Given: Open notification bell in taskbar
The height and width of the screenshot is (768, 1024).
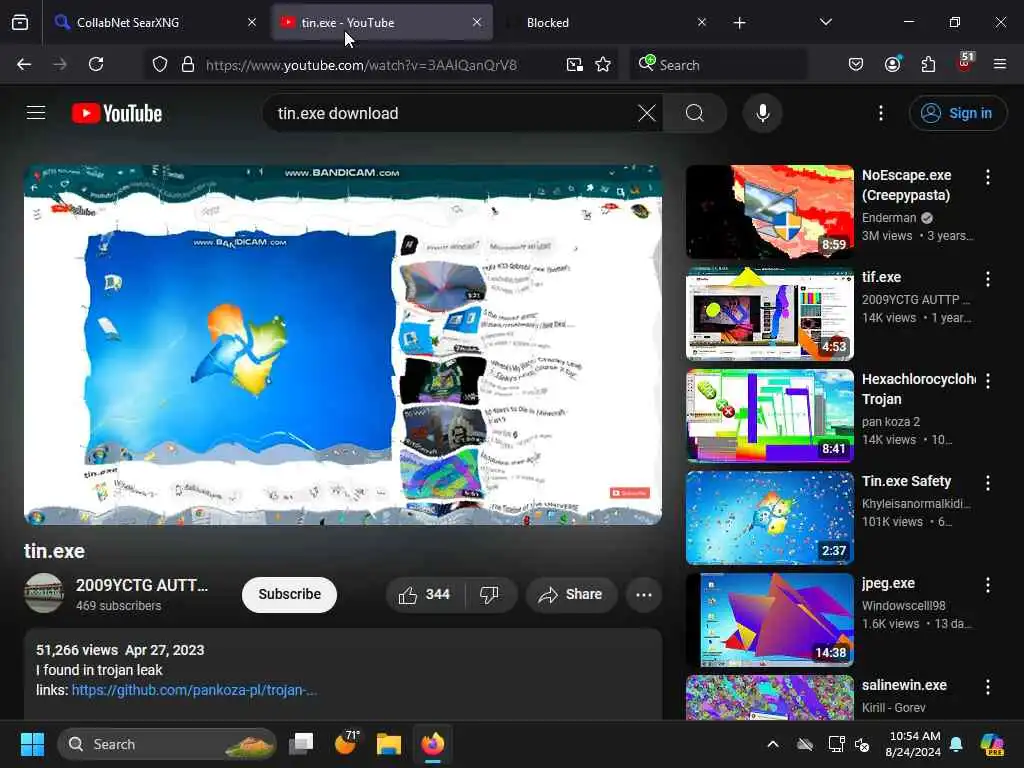Looking at the screenshot, I should [956, 744].
